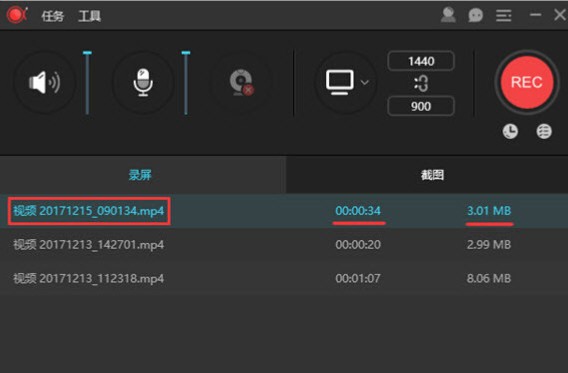Select file 视频 20171213_112318.mp4
The image size is (568, 373).
pyautogui.click(x=89, y=278)
